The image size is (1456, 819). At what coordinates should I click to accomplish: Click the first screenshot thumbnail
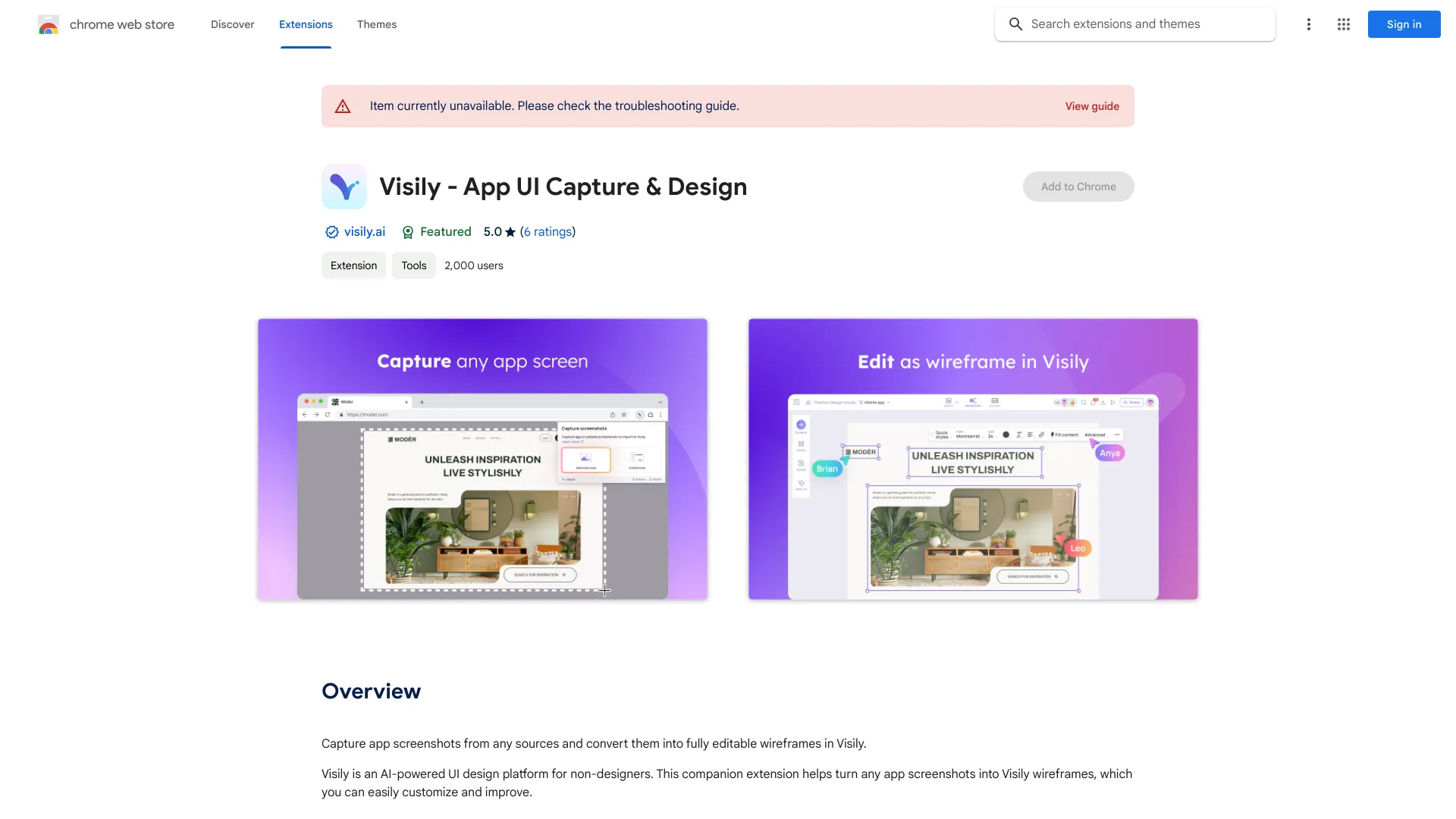[482, 458]
